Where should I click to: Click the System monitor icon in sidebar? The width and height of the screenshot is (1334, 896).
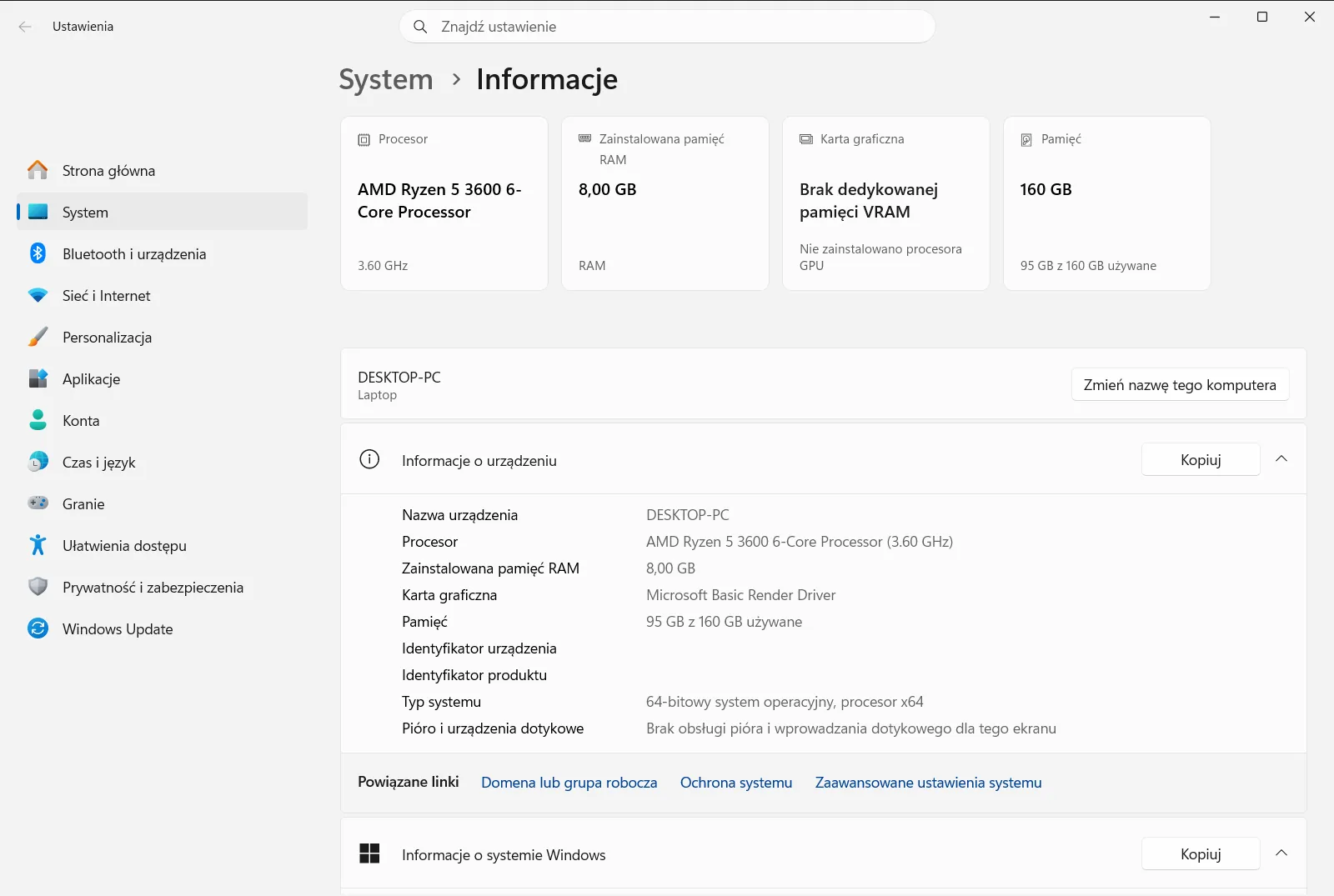[38, 212]
